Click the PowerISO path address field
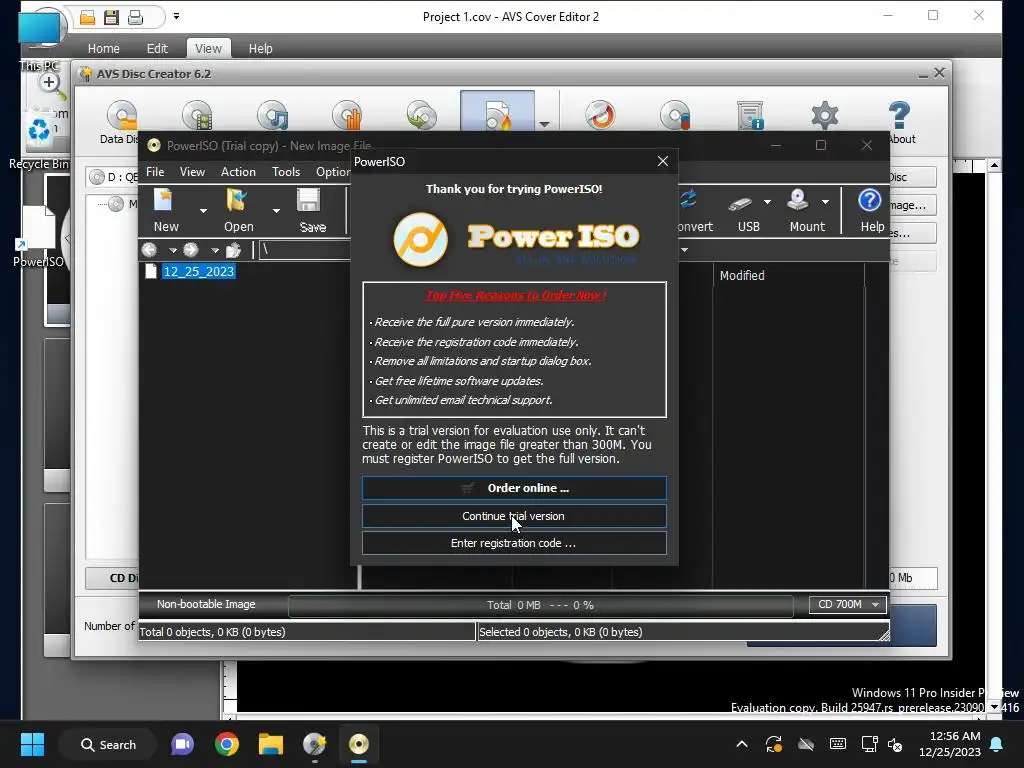Image resolution: width=1024 pixels, height=768 pixels. pos(305,250)
